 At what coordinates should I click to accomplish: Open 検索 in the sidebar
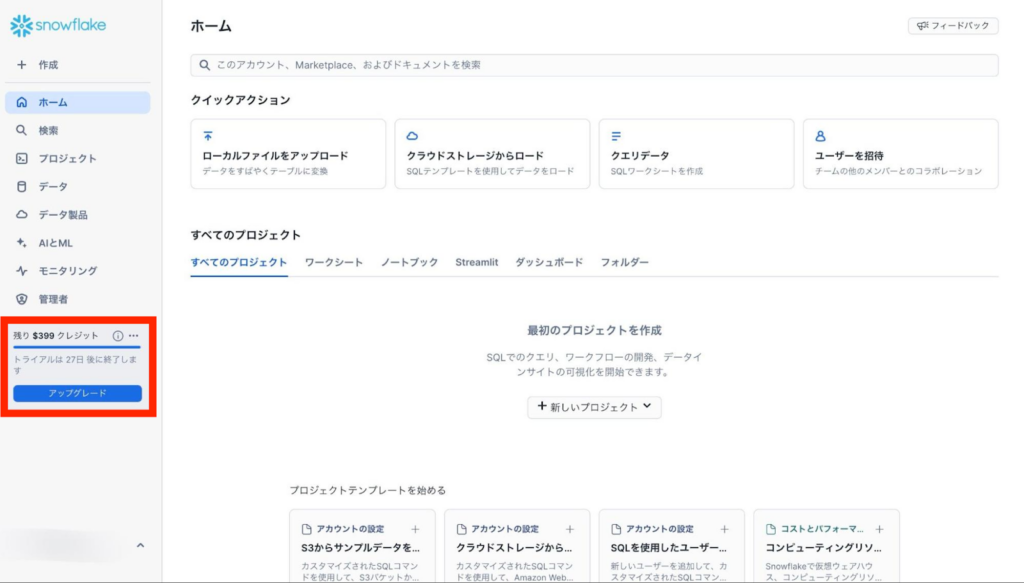48,131
